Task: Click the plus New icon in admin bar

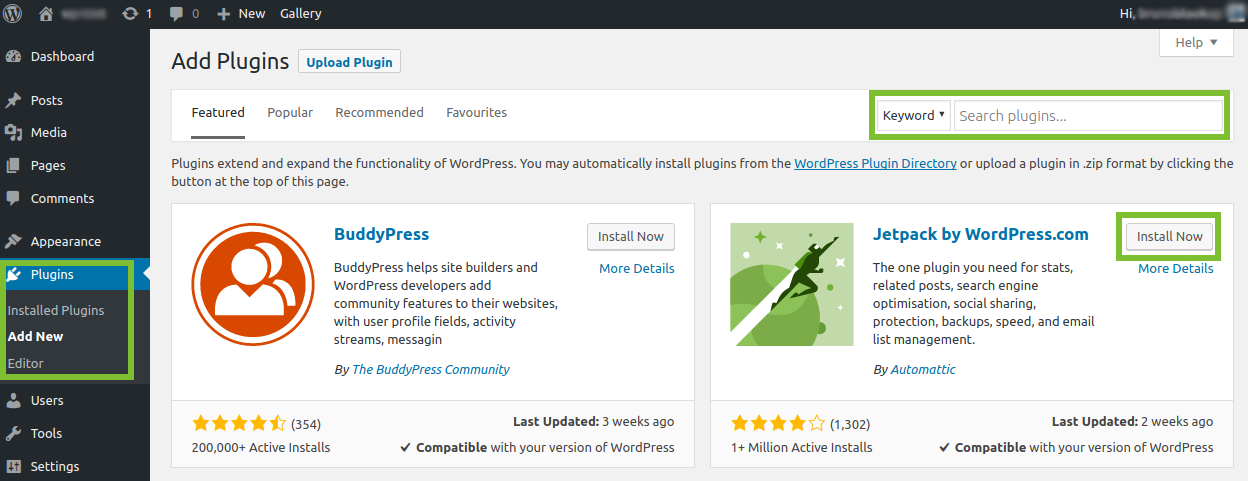Action: click(223, 14)
